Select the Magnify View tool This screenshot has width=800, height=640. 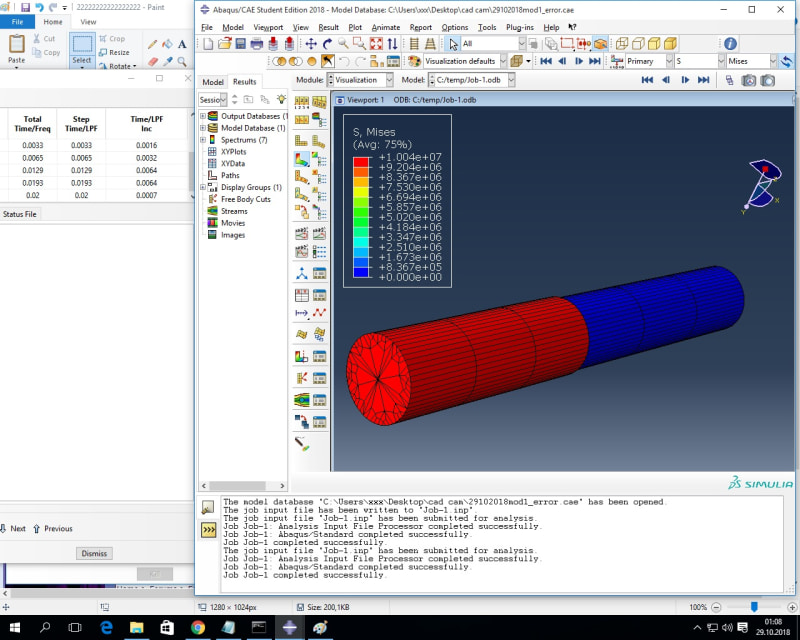pos(343,44)
